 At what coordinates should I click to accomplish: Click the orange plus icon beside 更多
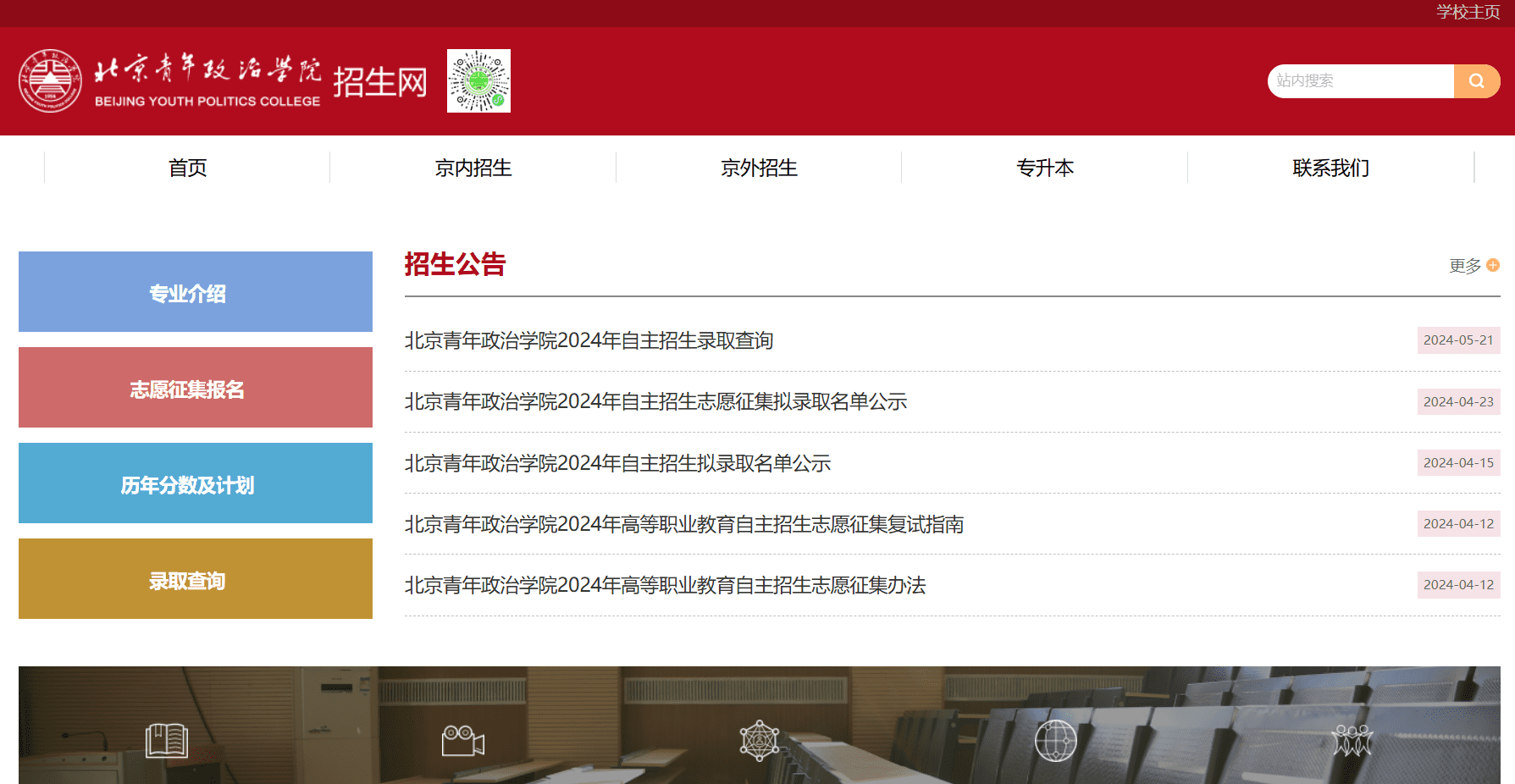tap(1493, 266)
